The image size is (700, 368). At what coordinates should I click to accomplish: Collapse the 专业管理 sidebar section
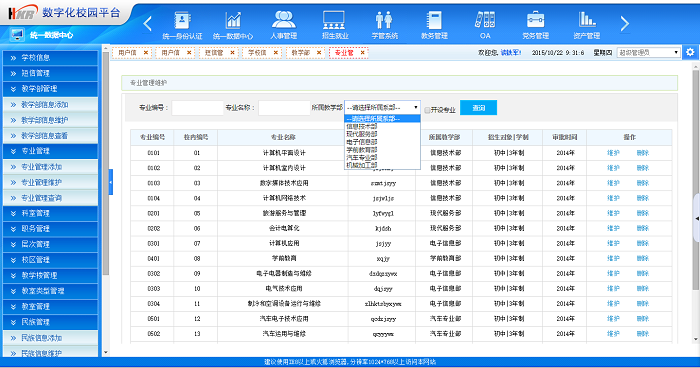[x=50, y=151]
